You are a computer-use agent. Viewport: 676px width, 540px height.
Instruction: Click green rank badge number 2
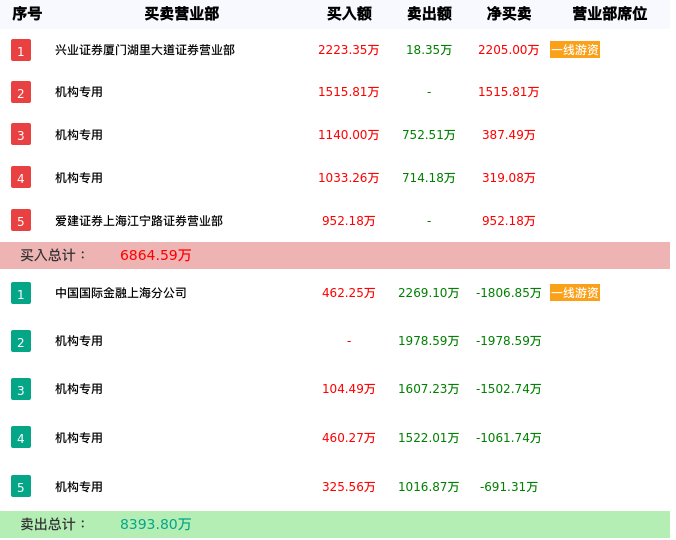(x=21, y=341)
